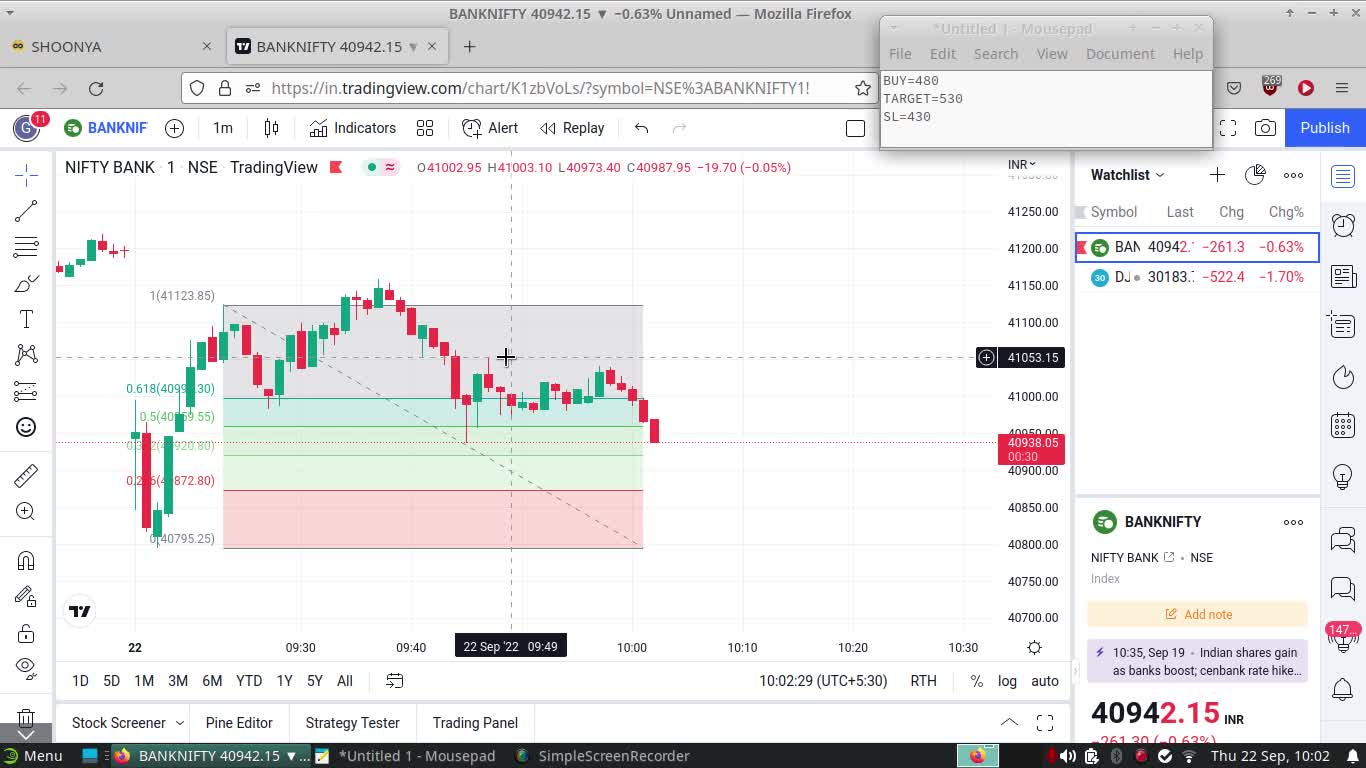Toggle stay in drawing mode pencil-lock
Screen dimensions: 1366x768
coord(26,597)
